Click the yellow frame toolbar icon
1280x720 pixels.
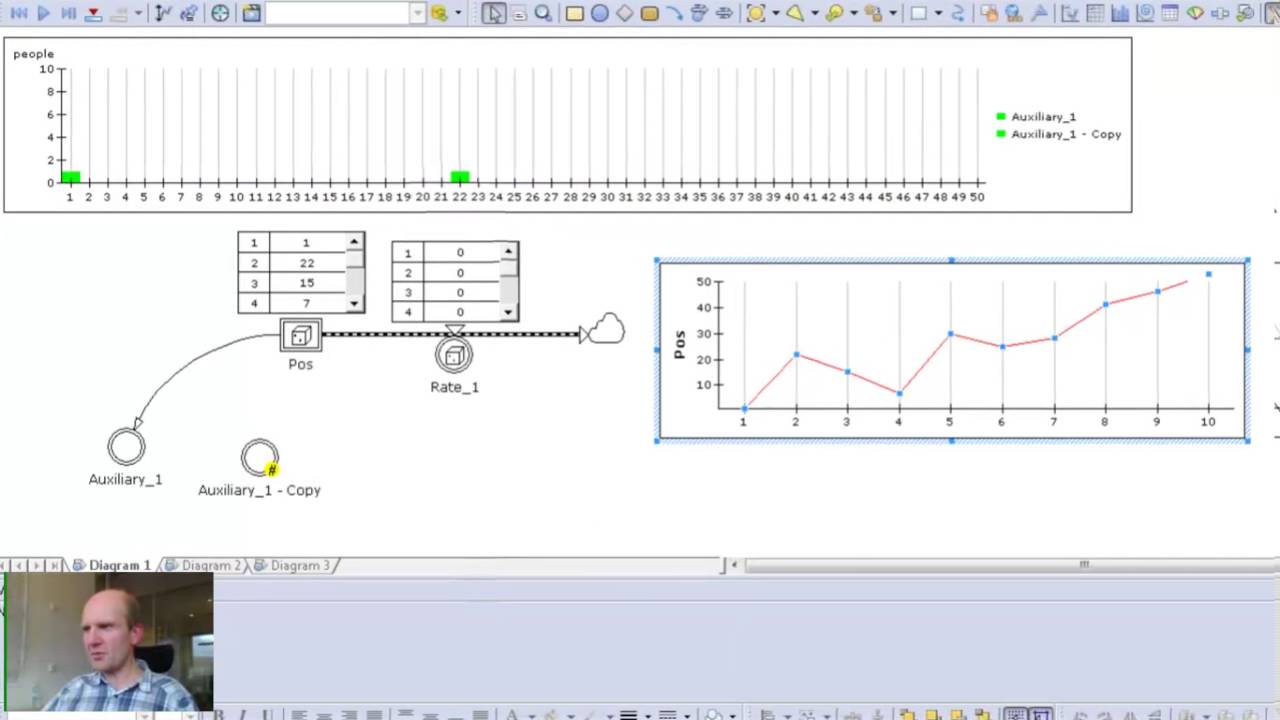(755, 13)
